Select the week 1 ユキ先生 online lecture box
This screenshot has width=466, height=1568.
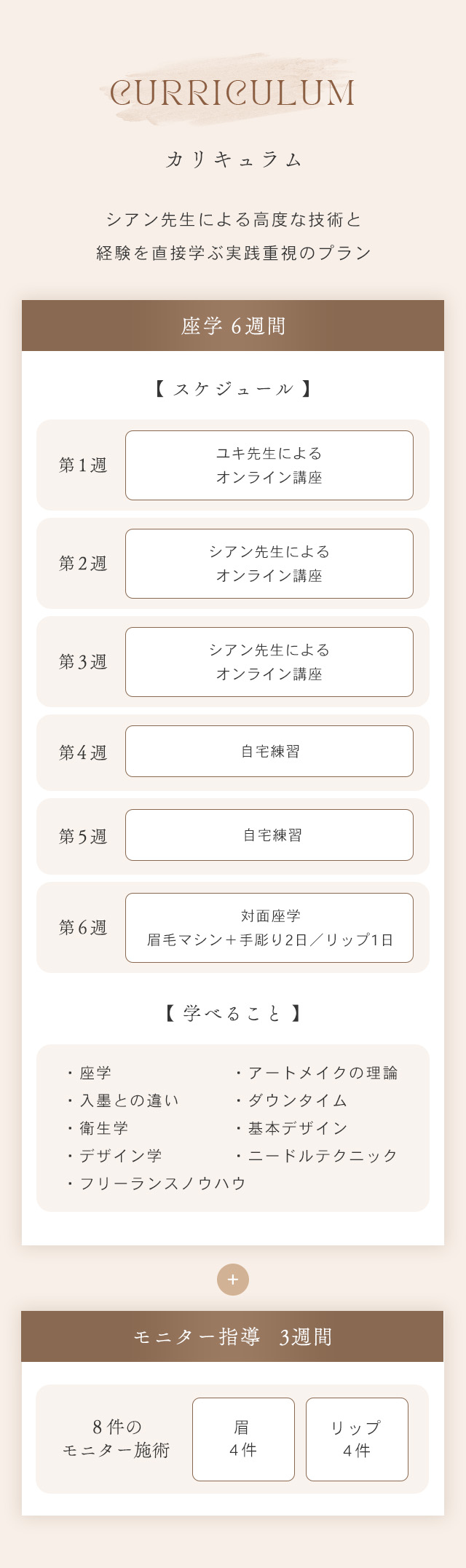click(x=269, y=465)
